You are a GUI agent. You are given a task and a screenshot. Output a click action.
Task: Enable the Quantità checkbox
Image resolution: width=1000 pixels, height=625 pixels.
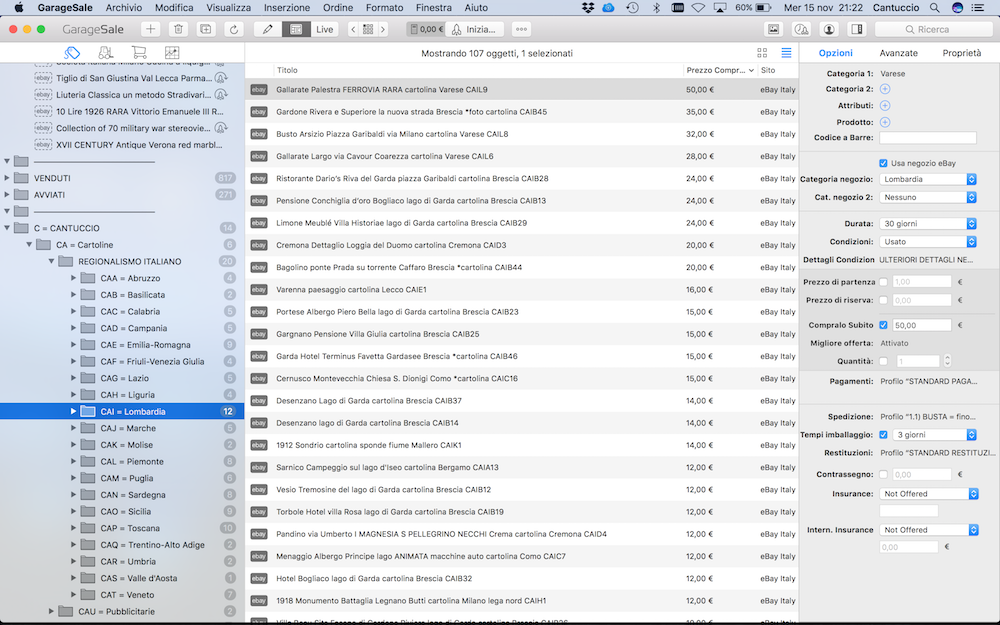pyautogui.click(x=883, y=362)
